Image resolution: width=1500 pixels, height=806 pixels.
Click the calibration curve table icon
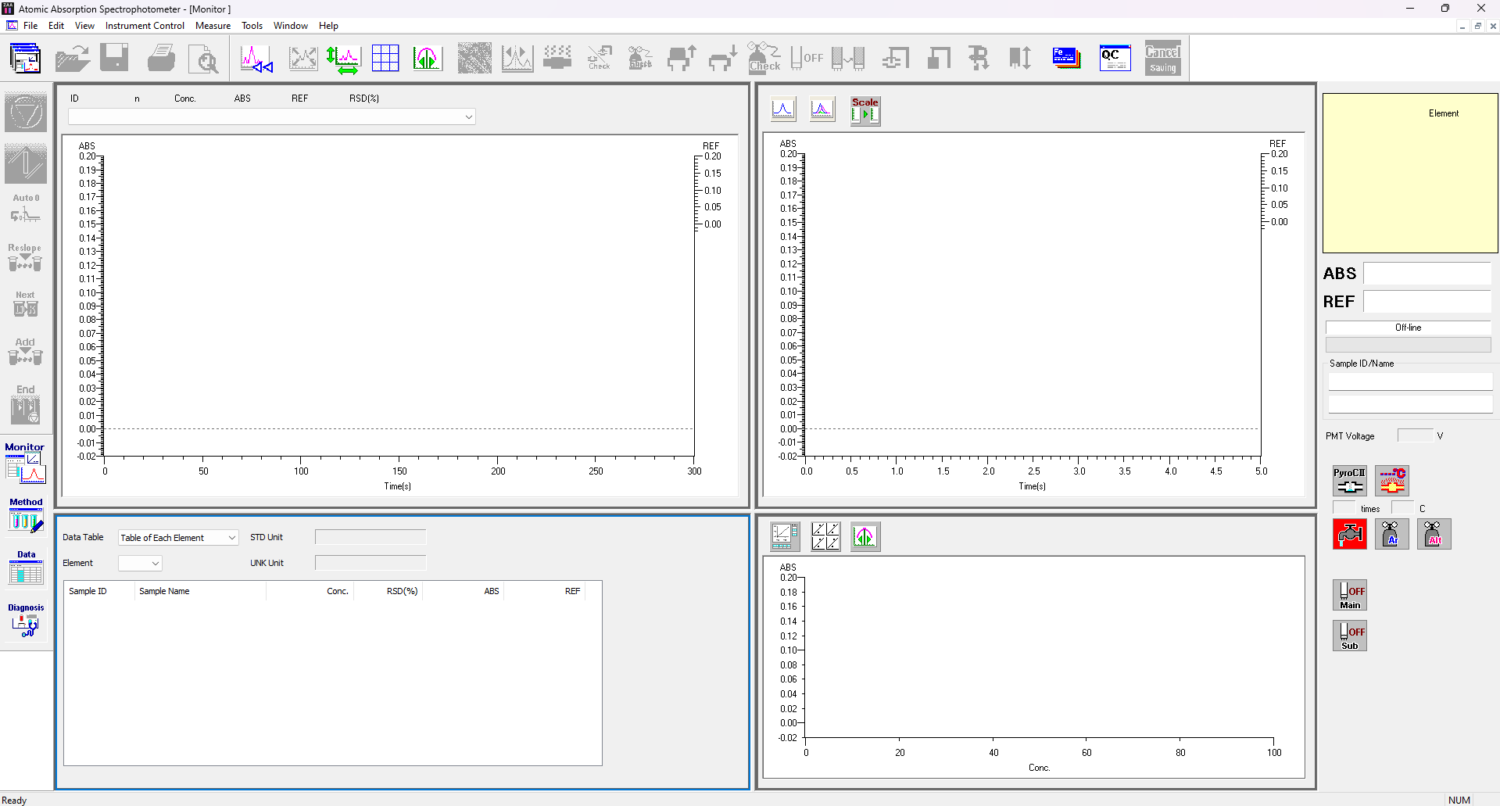point(785,537)
